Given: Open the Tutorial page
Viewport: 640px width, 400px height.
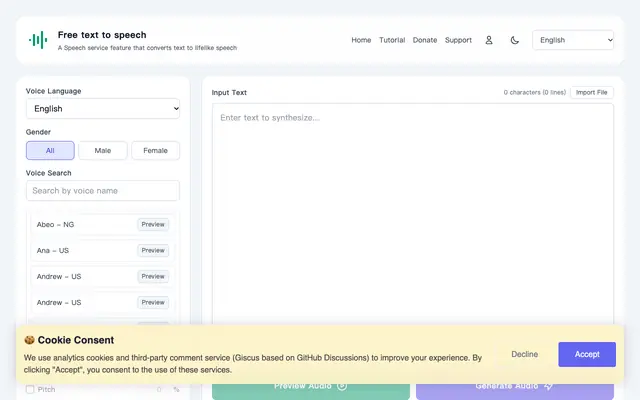Looking at the screenshot, I should coord(392,40).
